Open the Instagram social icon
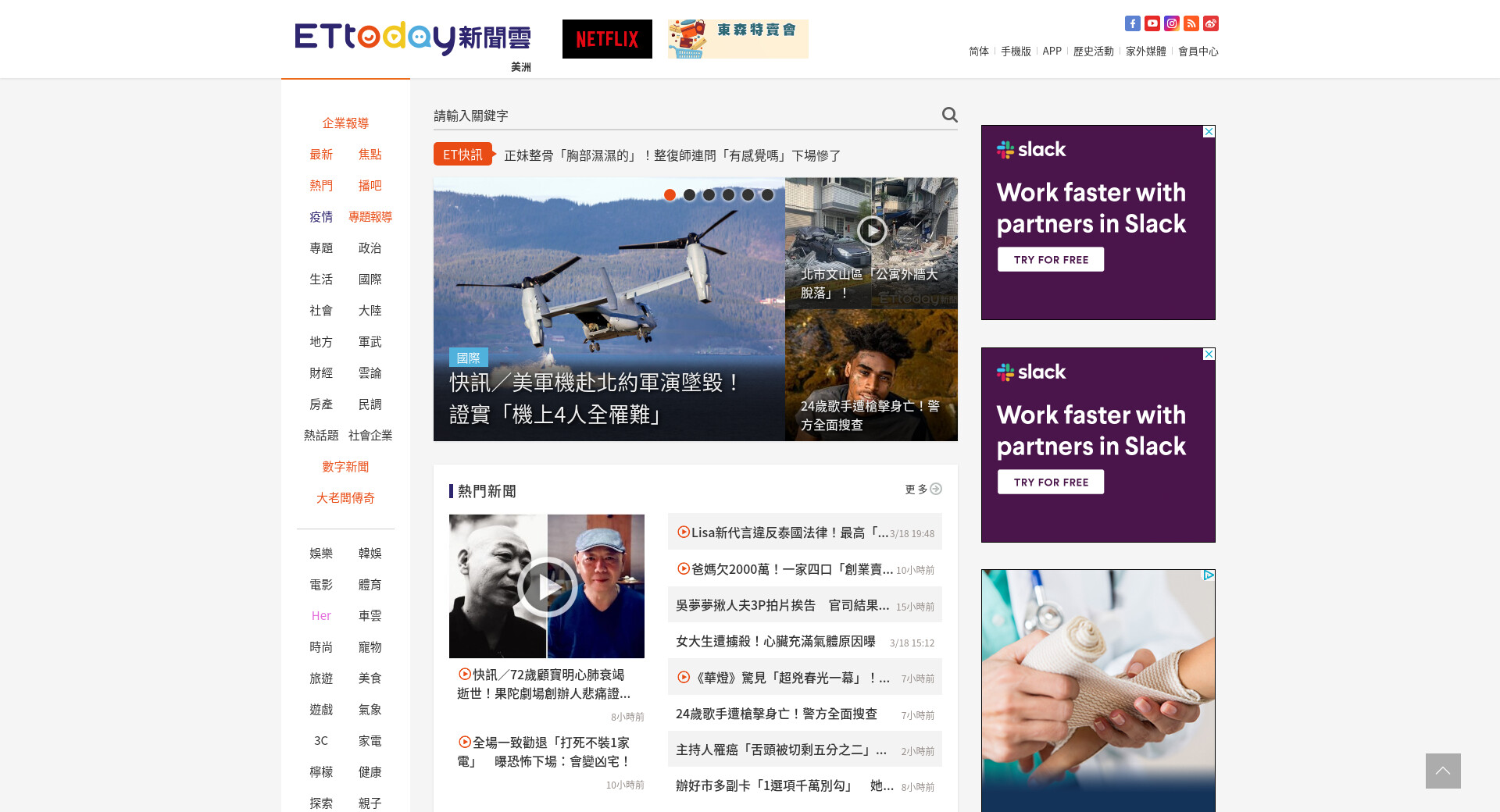The image size is (1500, 812). tap(1171, 23)
